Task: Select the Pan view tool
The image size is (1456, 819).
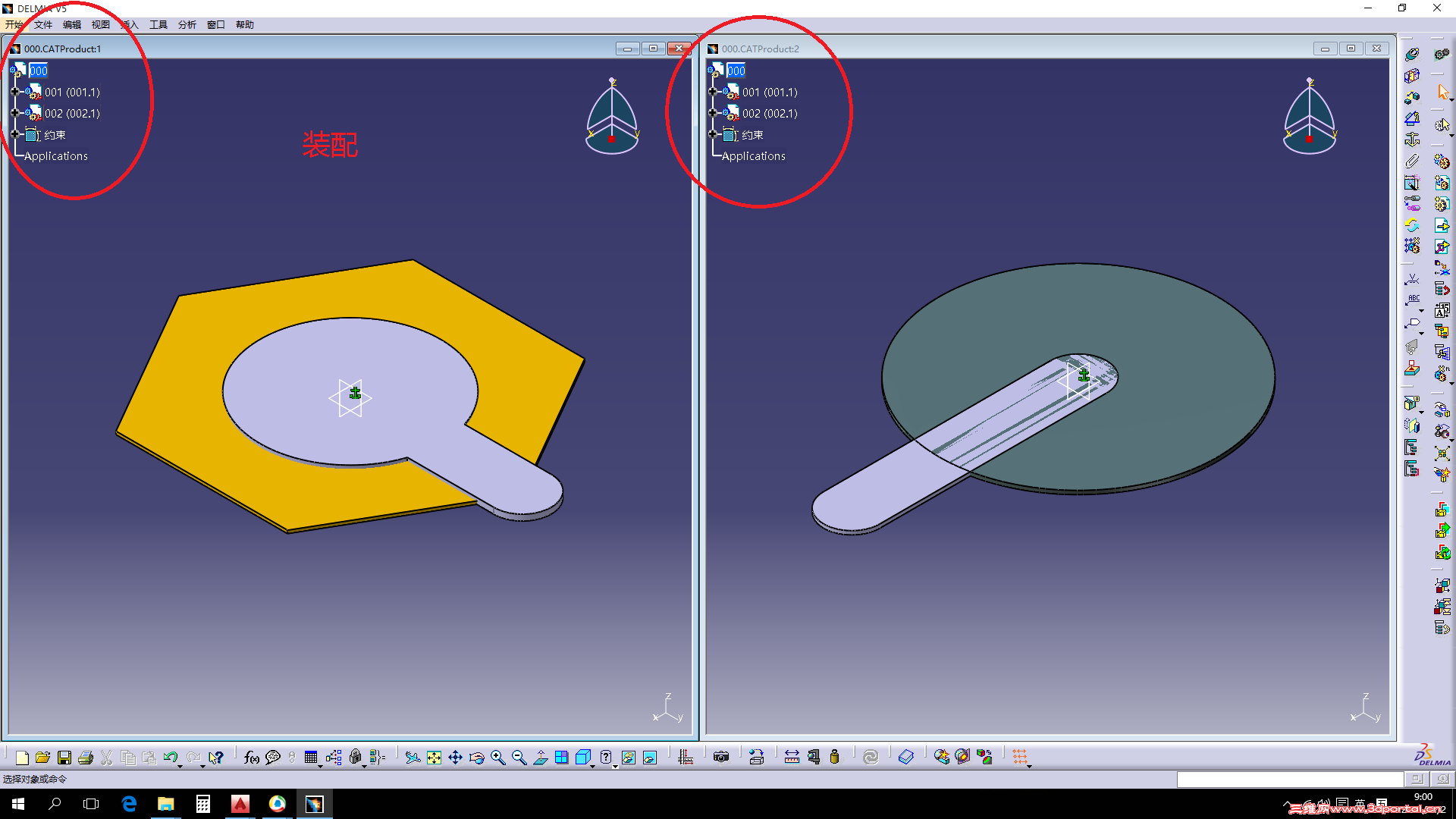Action: 455,758
